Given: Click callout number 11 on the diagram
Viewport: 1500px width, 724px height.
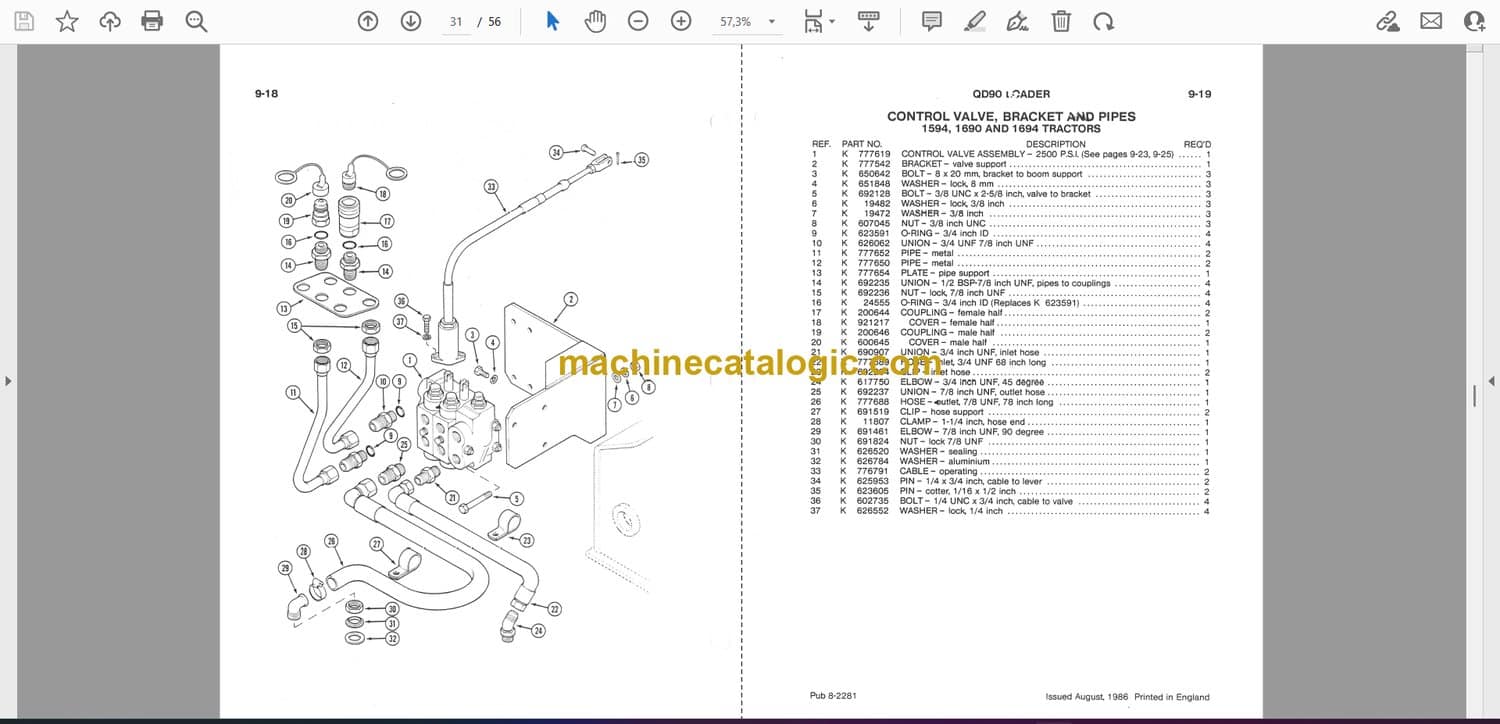Looking at the screenshot, I should pyautogui.click(x=293, y=393).
